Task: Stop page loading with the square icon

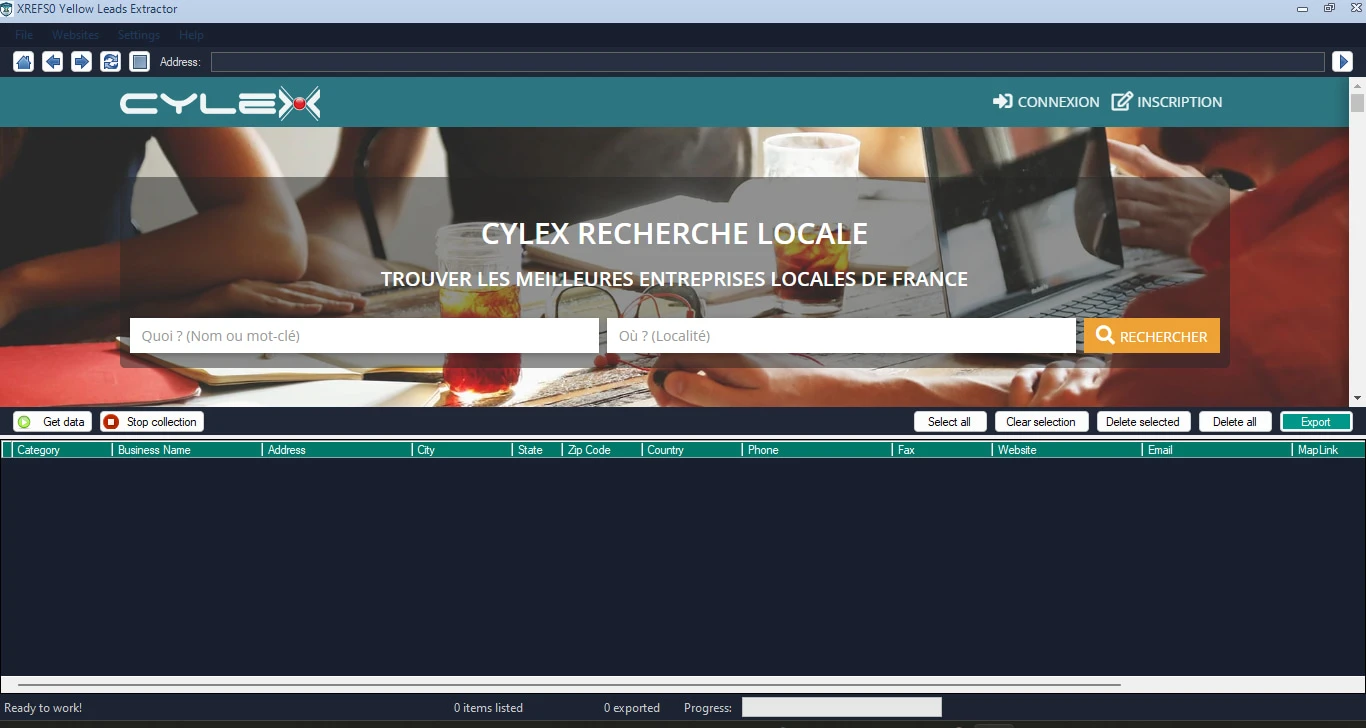Action: pos(139,62)
